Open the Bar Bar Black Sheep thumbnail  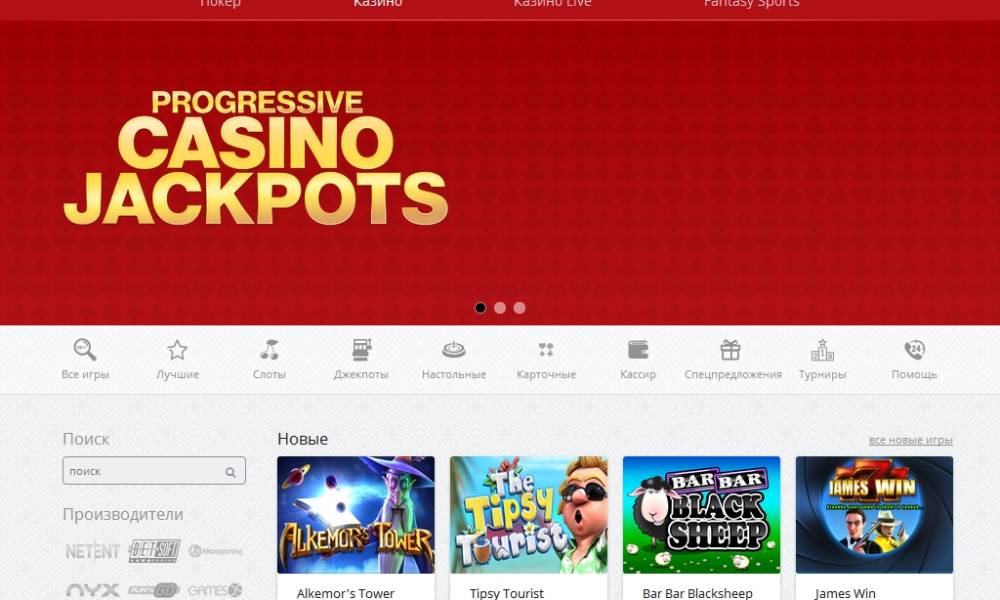point(702,515)
